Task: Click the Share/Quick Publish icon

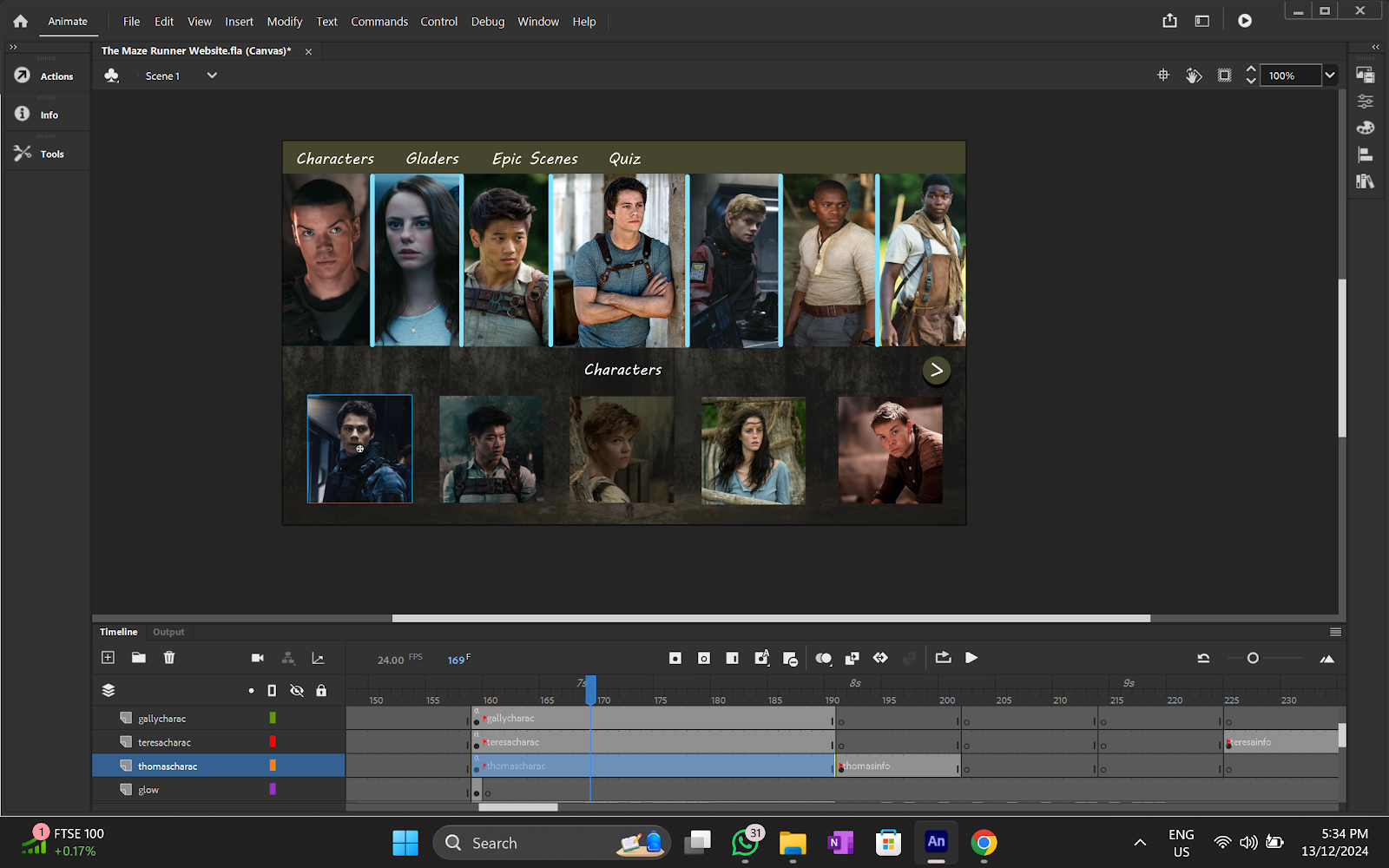Action: coord(1170,21)
